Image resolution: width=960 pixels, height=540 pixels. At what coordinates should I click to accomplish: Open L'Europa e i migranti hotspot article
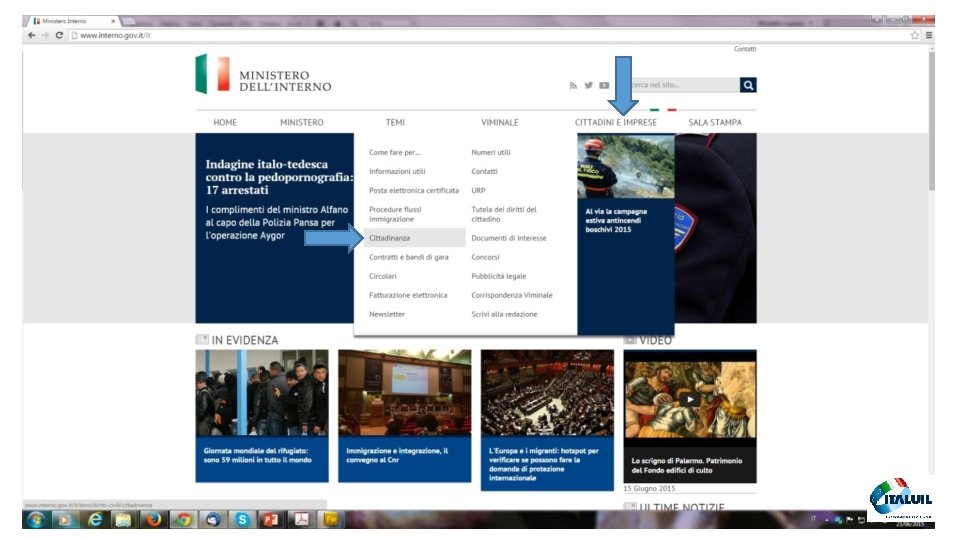point(547,421)
